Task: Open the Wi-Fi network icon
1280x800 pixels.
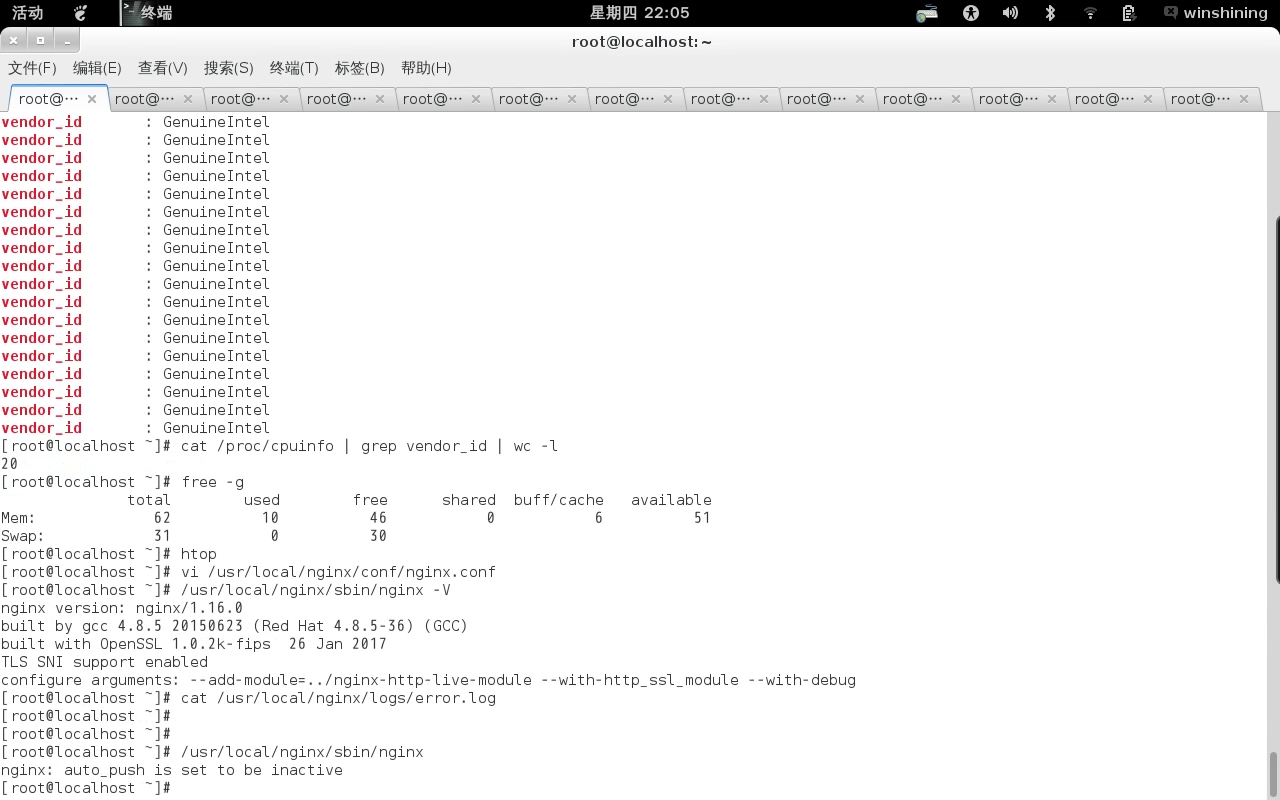Action: 1089,13
